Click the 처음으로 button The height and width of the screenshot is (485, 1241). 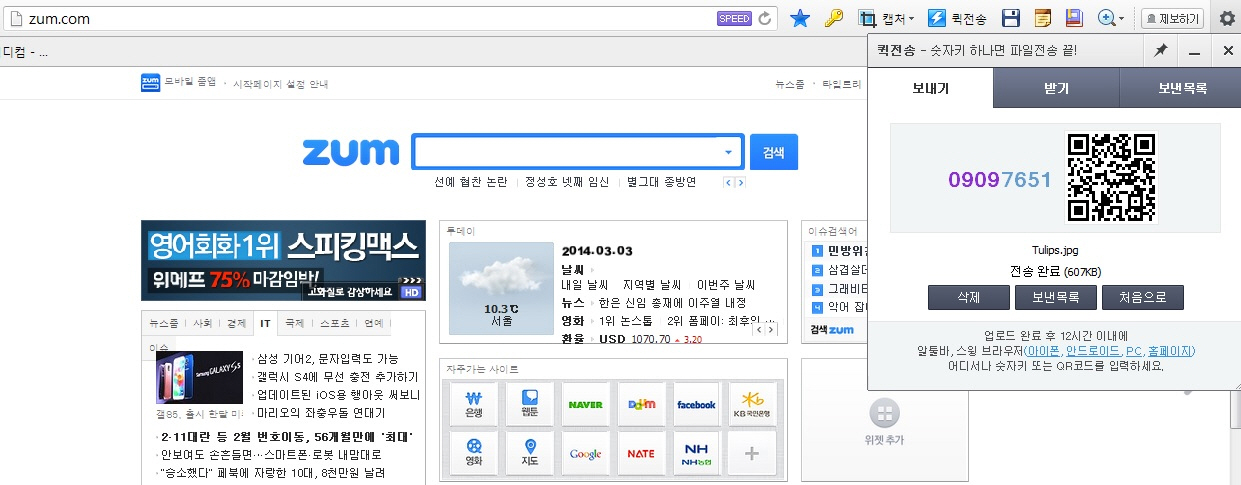click(1142, 297)
